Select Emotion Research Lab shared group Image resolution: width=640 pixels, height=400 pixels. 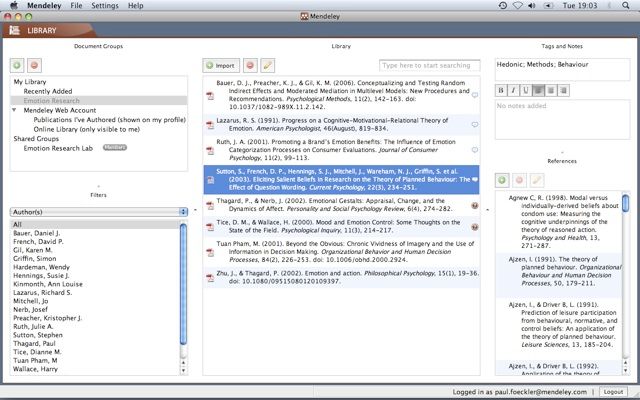tap(59, 148)
